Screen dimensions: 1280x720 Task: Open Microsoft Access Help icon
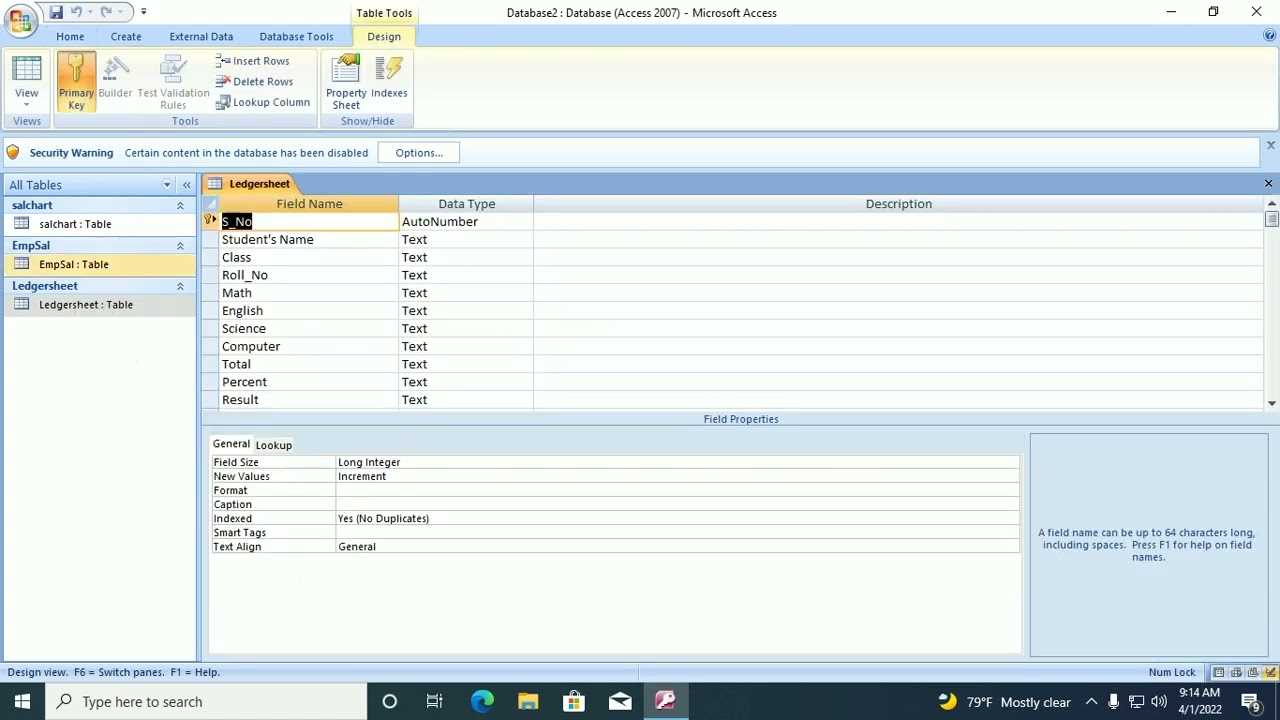point(1269,36)
